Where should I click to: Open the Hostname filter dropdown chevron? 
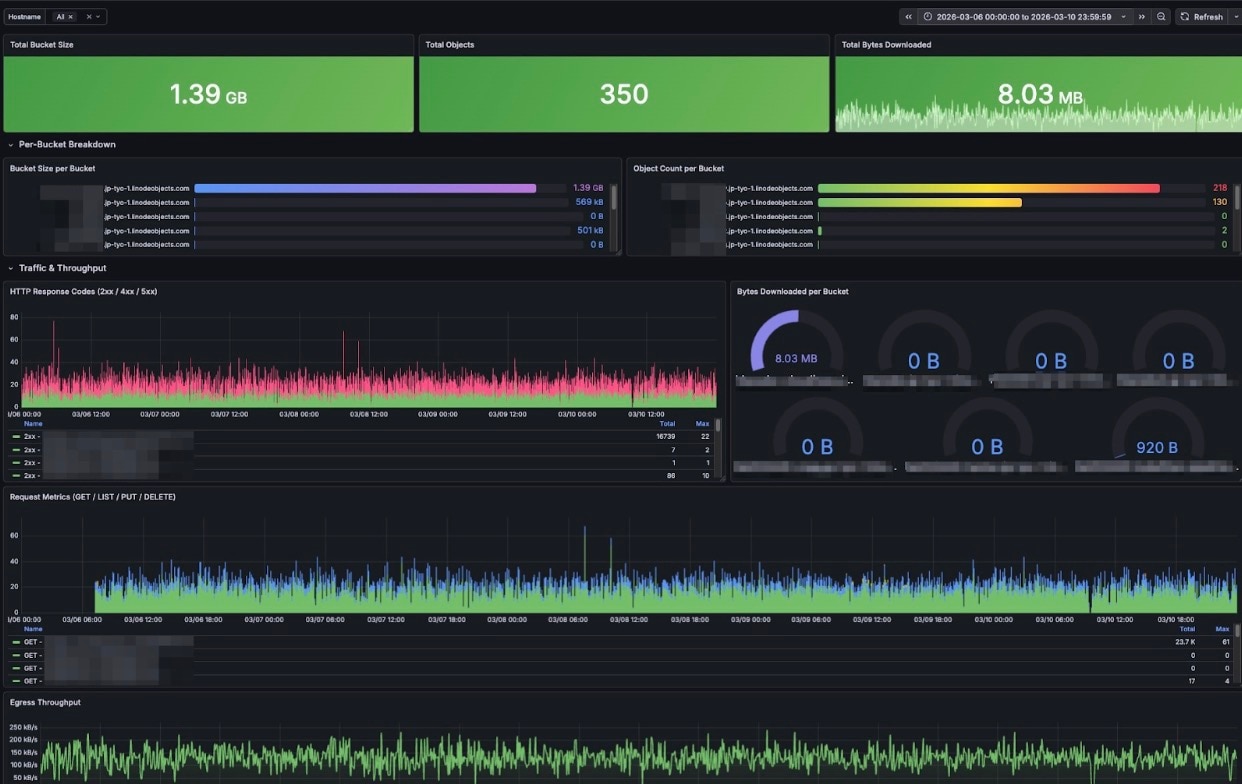tap(98, 16)
